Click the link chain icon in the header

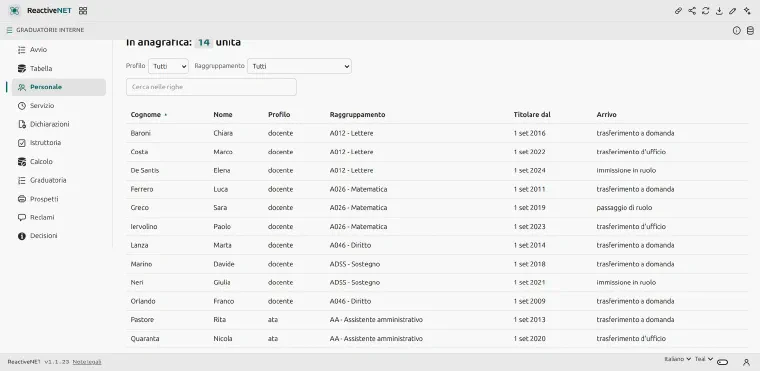point(679,11)
